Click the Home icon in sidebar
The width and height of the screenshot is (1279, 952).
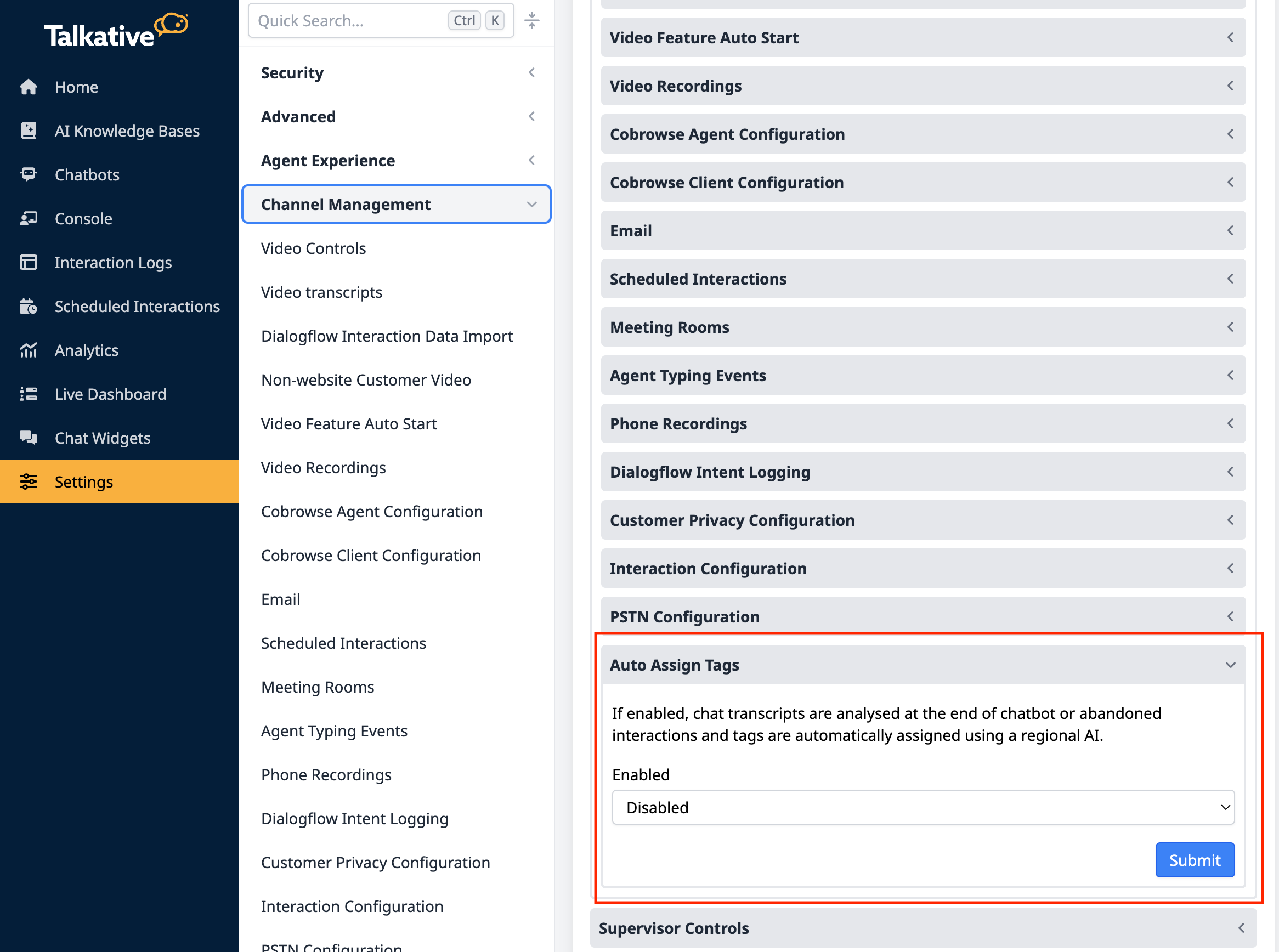(x=28, y=87)
